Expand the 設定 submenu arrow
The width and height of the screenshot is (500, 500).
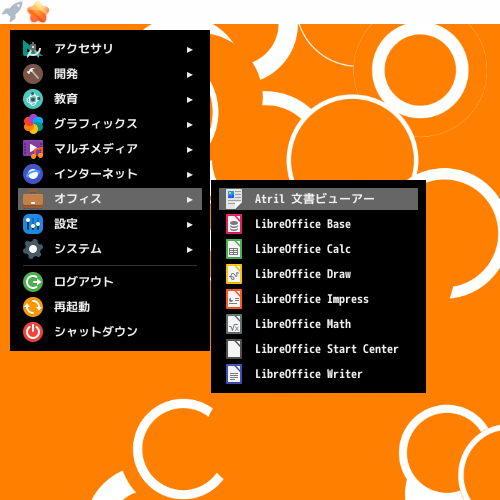pos(189,225)
